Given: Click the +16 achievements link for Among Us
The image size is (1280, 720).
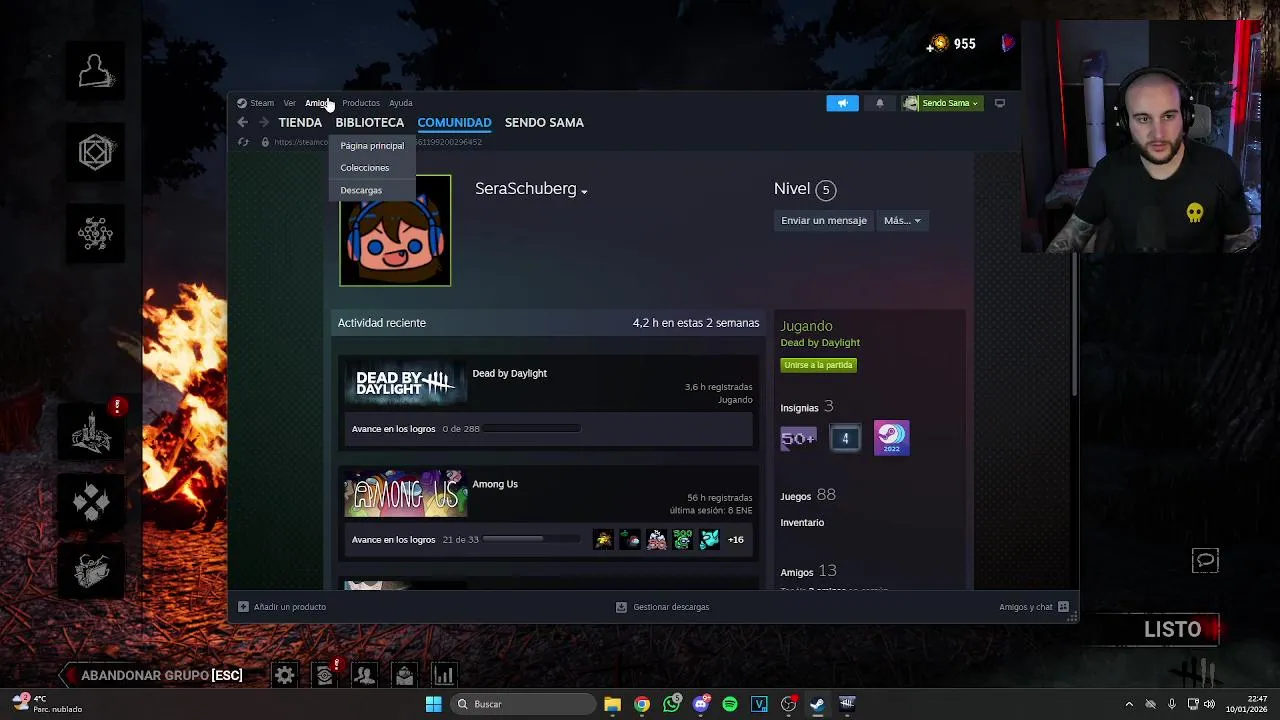Looking at the screenshot, I should pyautogui.click(x=736, y=540).
